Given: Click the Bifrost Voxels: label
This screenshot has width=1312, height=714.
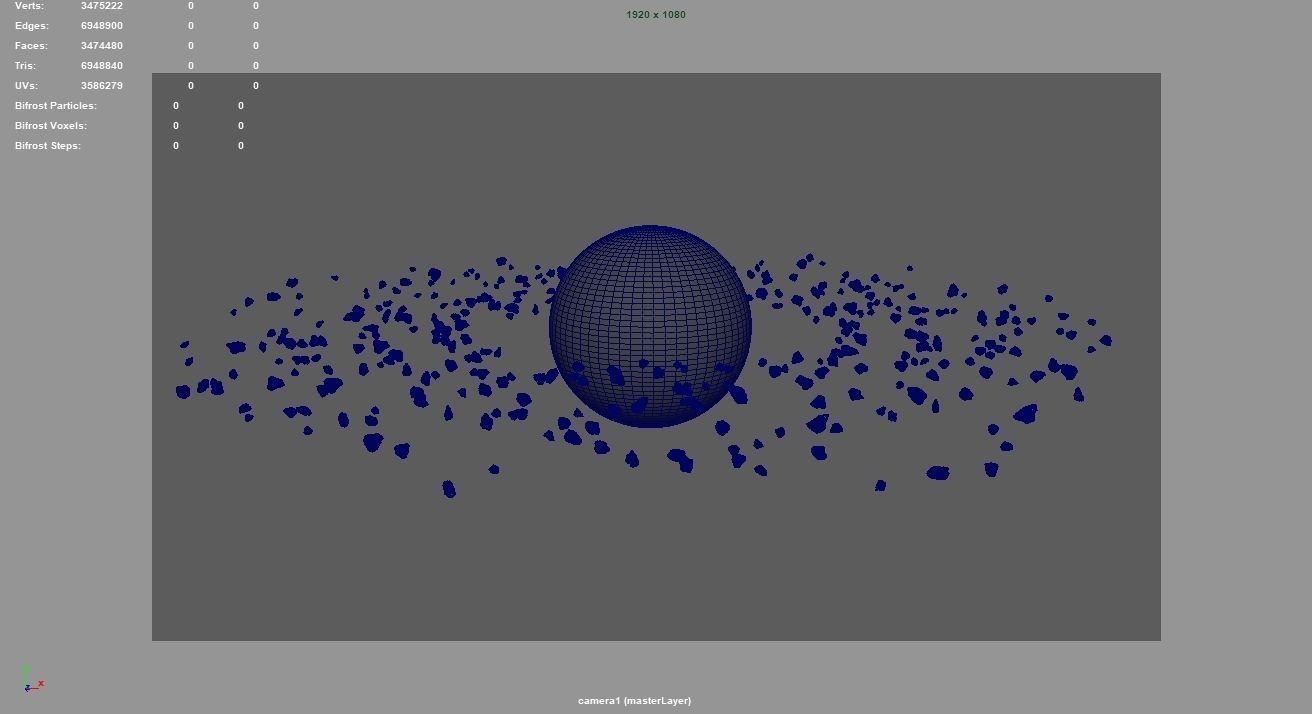Looking at the screenshot, I should coord(51,126).
